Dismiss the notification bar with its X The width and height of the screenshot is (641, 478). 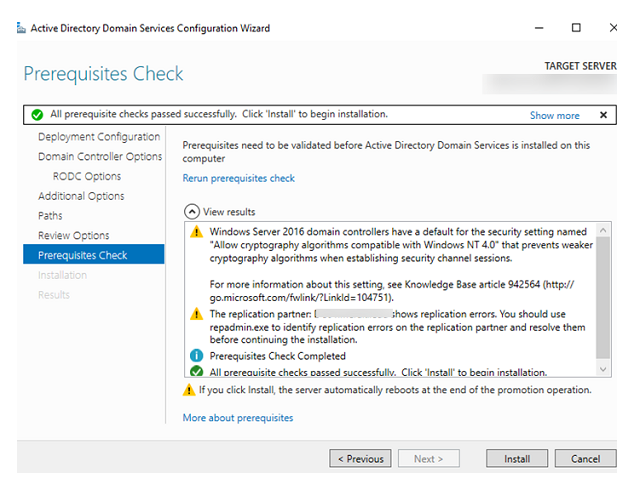click(603, 115)
